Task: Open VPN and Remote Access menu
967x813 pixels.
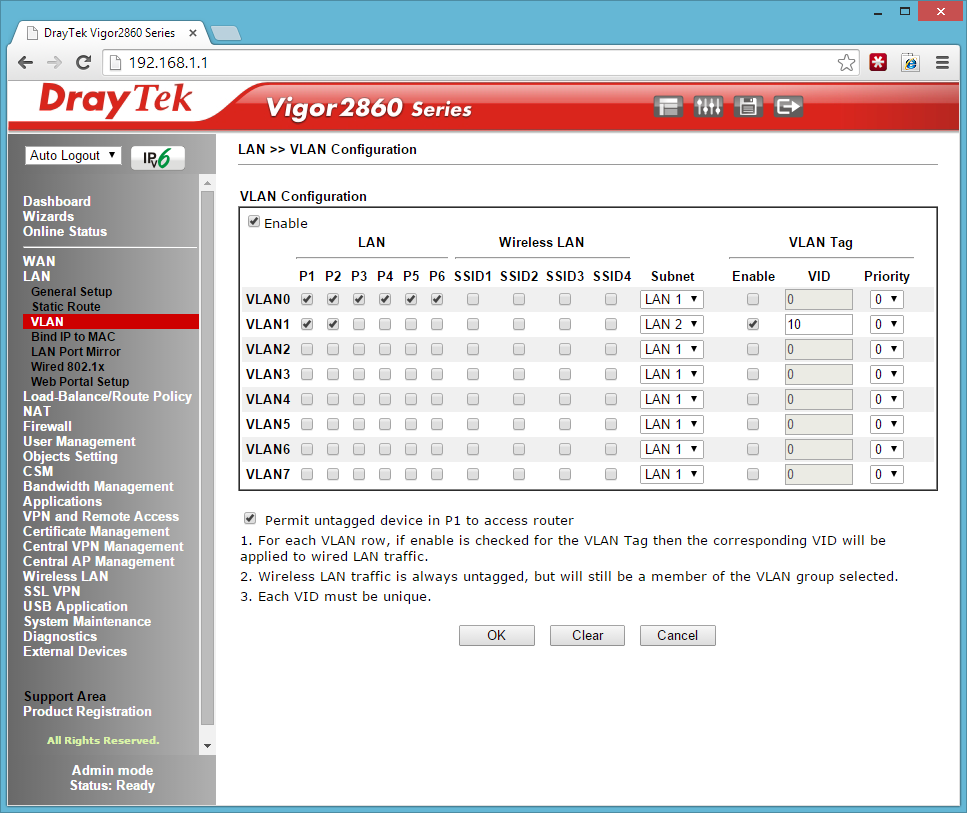Action: [101, 516]
